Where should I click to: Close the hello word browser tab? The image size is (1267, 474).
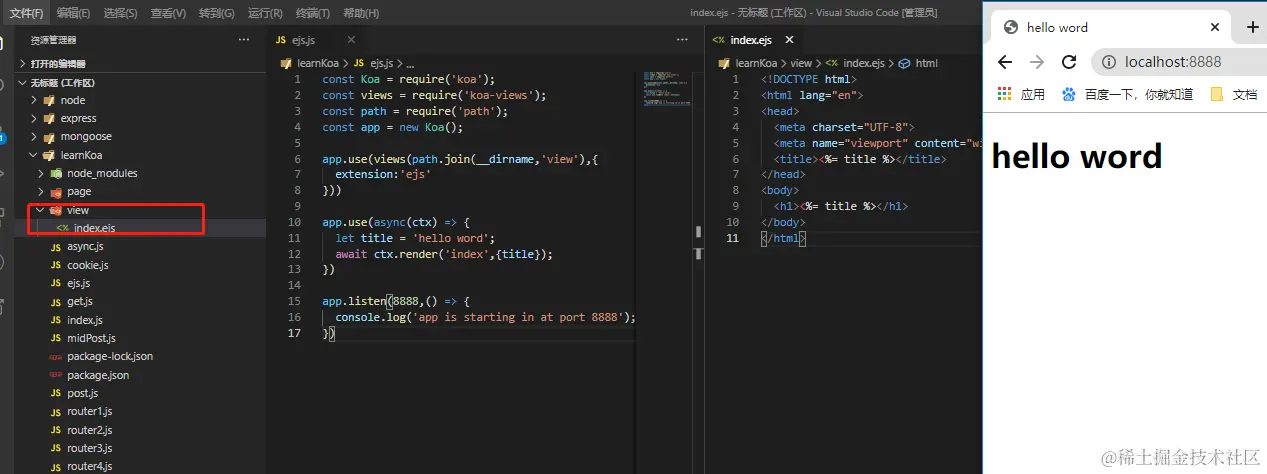[x=1214, y=27]
